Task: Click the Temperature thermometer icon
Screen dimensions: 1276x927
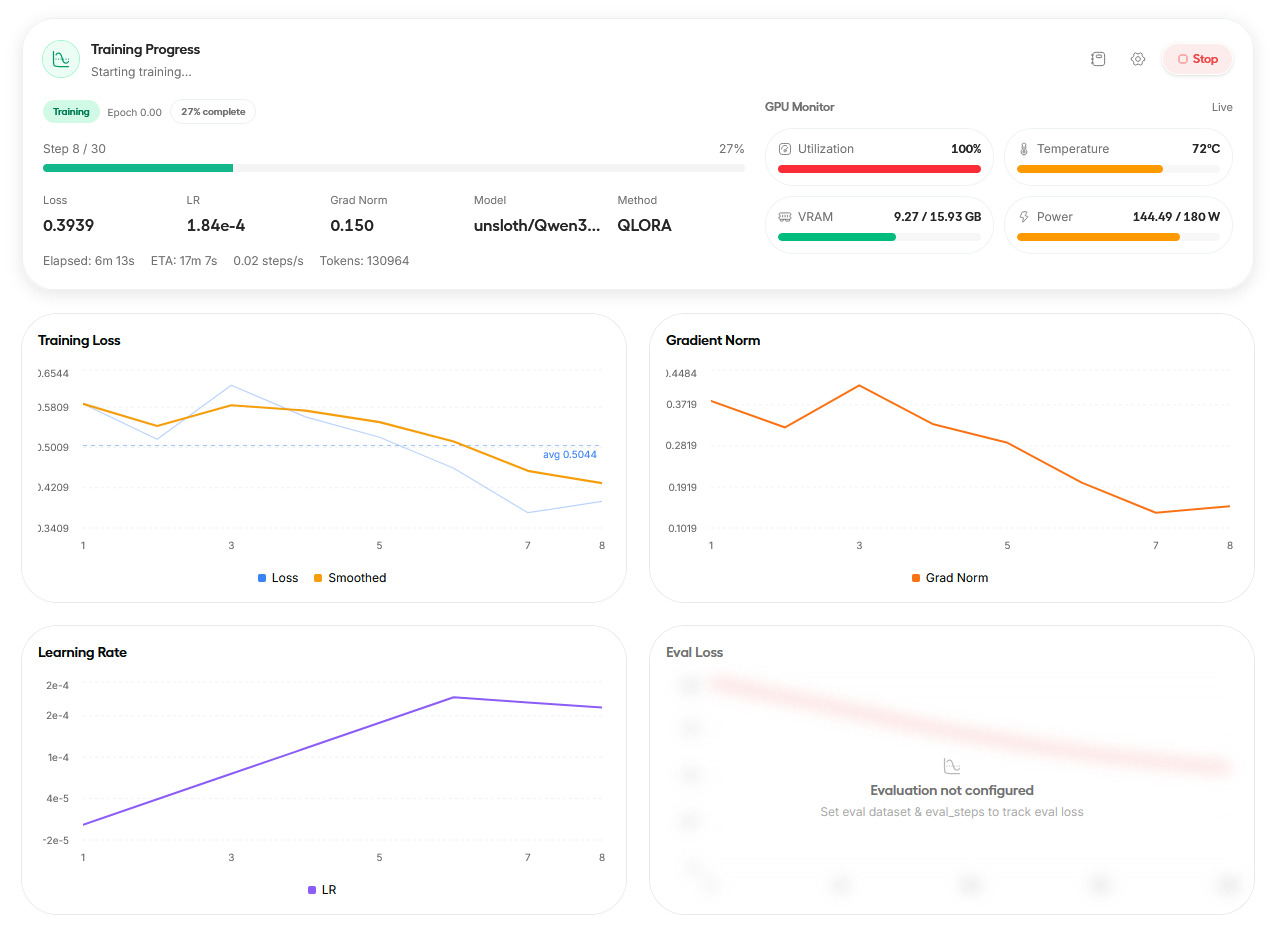Action: coord(1024,149)
